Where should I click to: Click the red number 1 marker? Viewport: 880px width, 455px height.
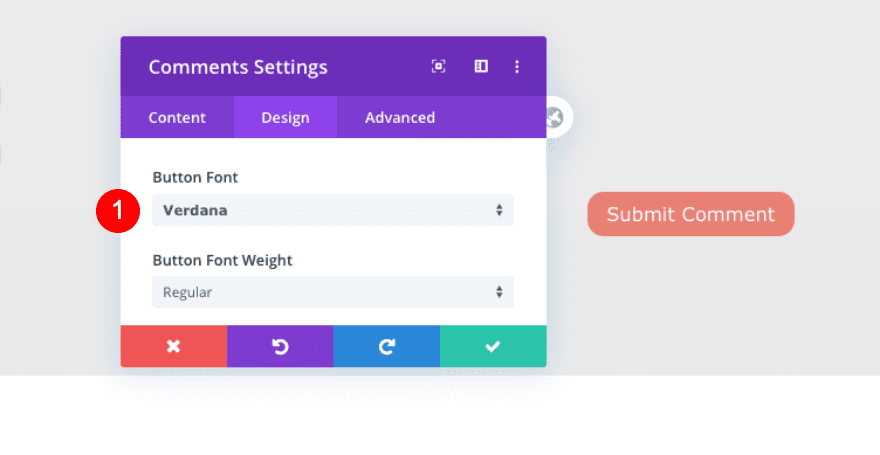pos(117,210)
